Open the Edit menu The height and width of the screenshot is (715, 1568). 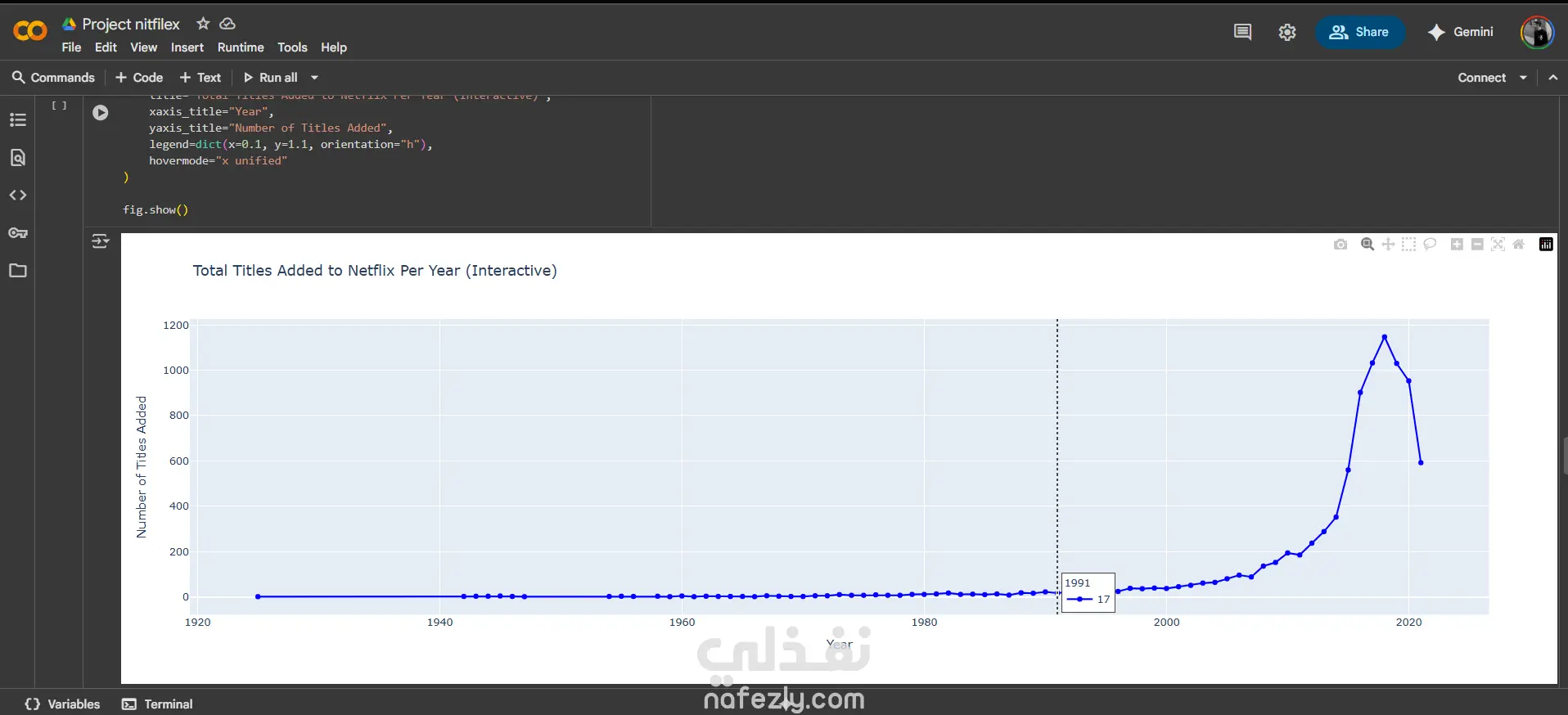pos(106,47)
